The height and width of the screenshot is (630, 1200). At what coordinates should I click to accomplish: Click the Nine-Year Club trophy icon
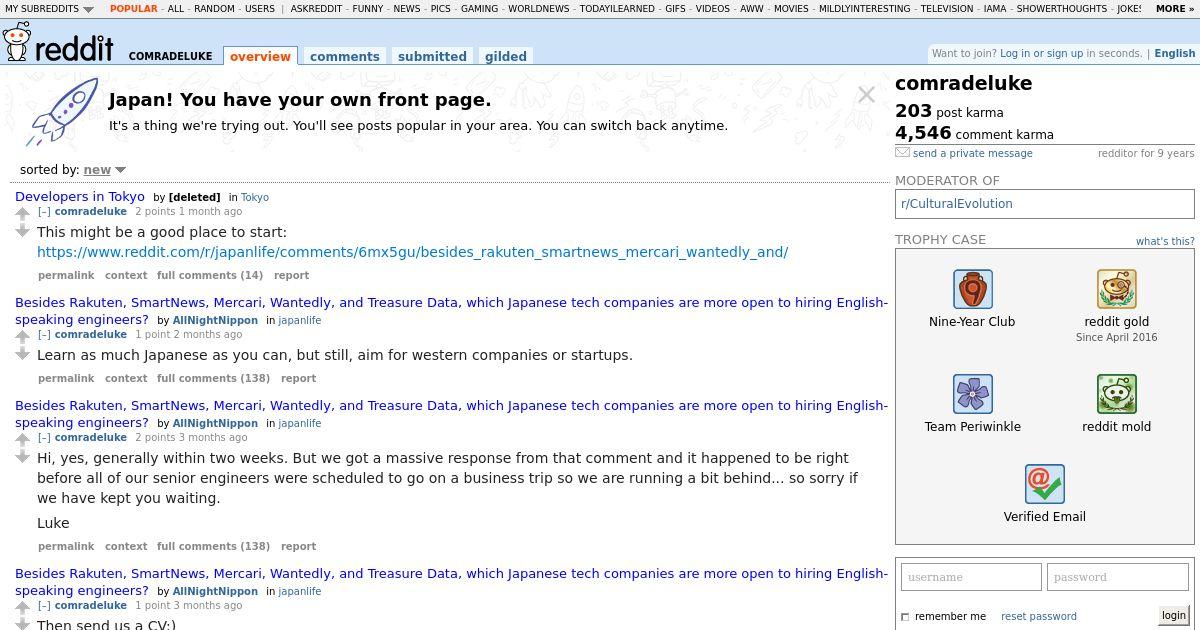pyautogui.click(x=972, y=289)
